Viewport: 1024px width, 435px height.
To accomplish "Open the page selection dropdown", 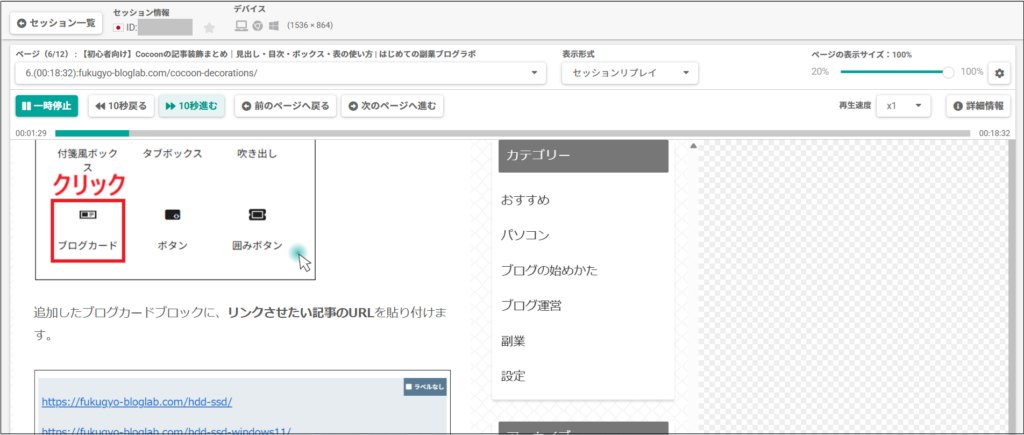I will [281, 72].
